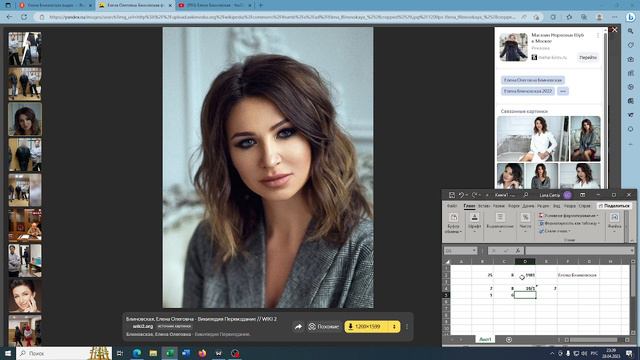Select the Главная ribbon tab
640x360 pixels.
pyautogui.click(x=469, y=206)
